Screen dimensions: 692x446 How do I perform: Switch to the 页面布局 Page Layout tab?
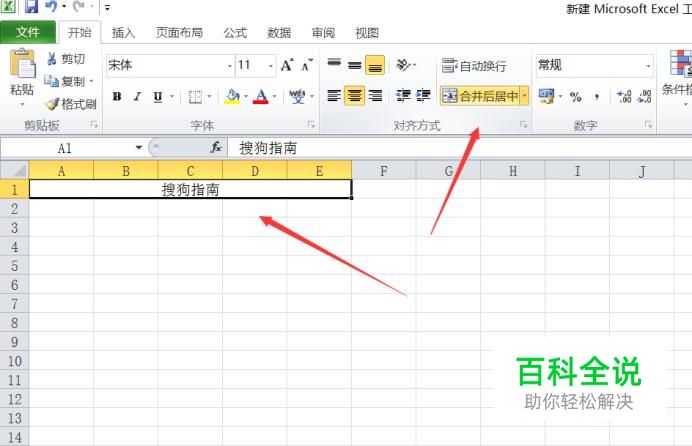179,33
